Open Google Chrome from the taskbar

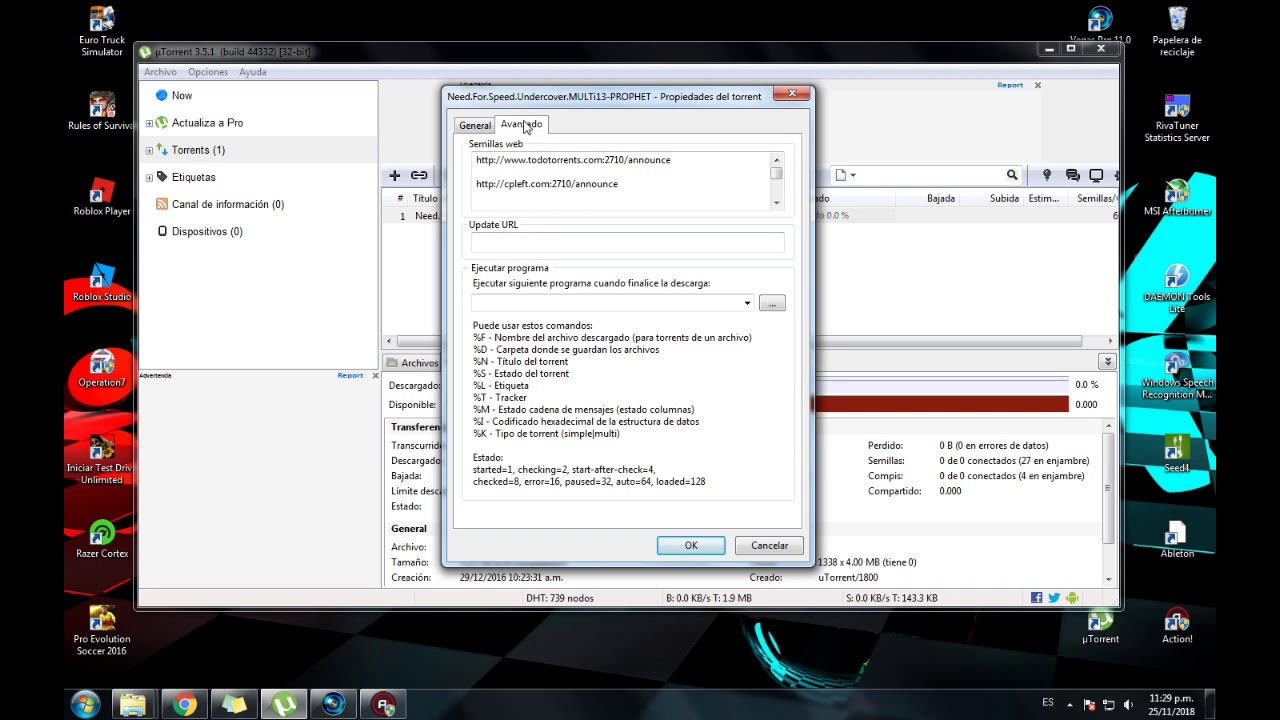[184, 704]
